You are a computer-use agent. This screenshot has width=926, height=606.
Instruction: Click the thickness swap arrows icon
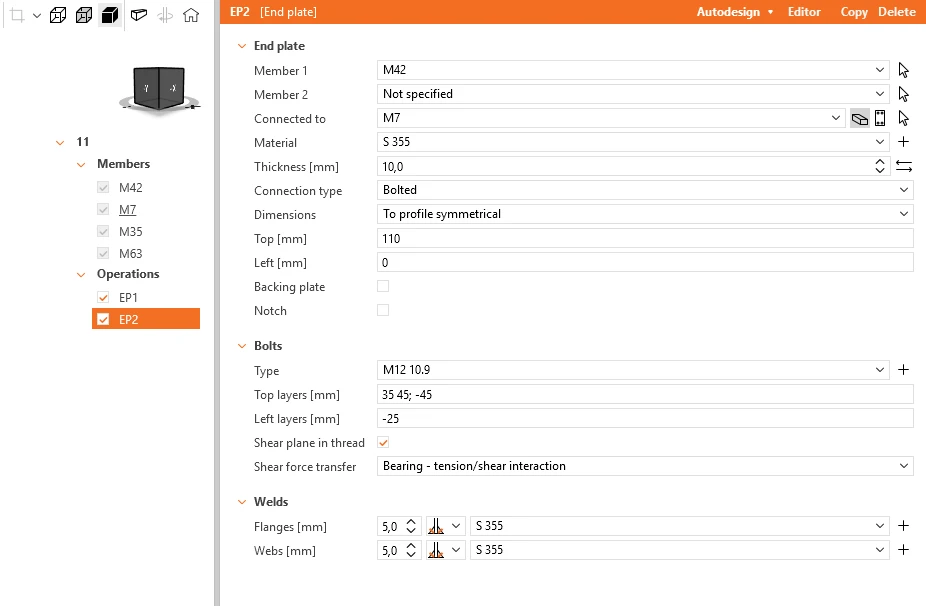click(x=904, y=167)
